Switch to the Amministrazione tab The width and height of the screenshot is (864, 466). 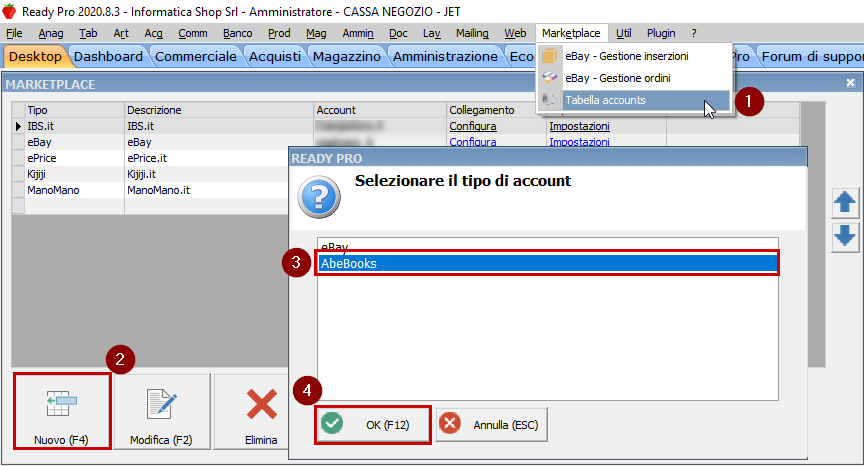445,57
